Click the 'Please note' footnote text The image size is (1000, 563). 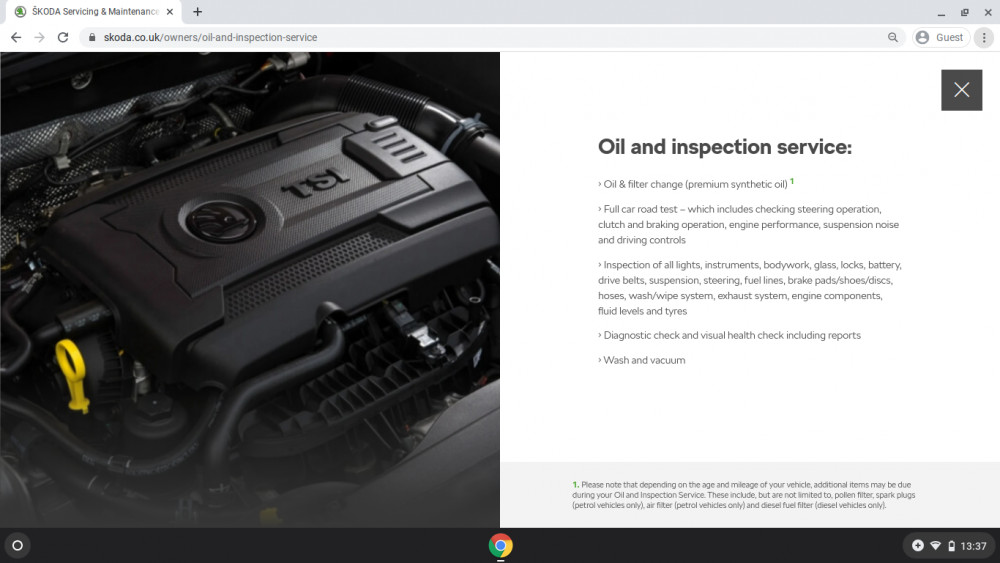pyautogui.click(x=744, y=495)
